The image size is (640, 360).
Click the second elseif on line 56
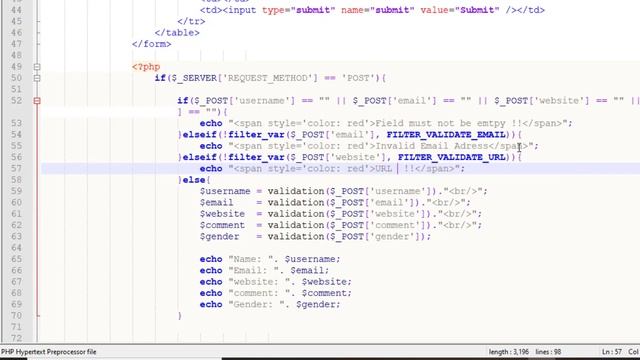point(199,157)
